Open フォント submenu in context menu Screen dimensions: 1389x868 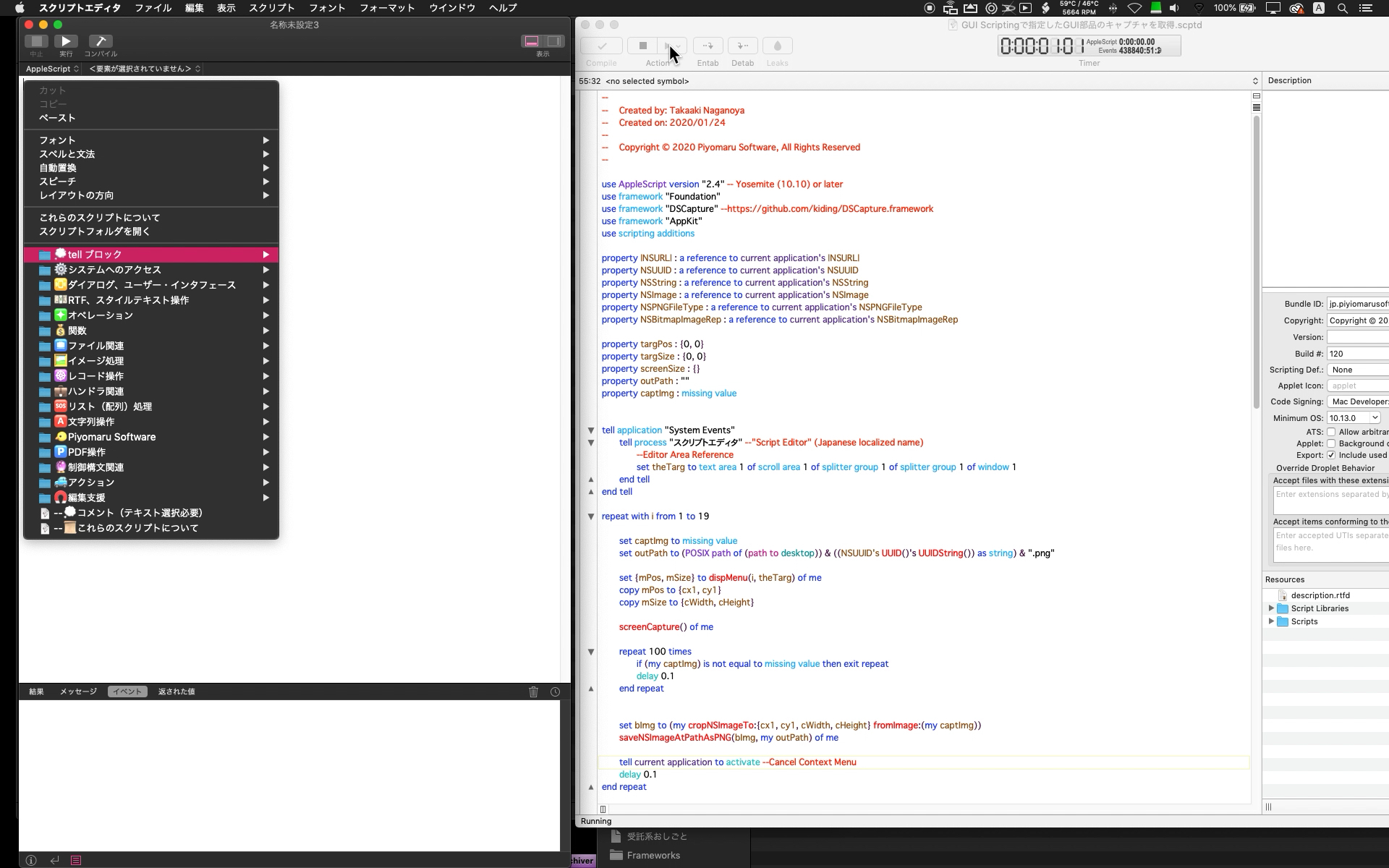coord(151,140)
